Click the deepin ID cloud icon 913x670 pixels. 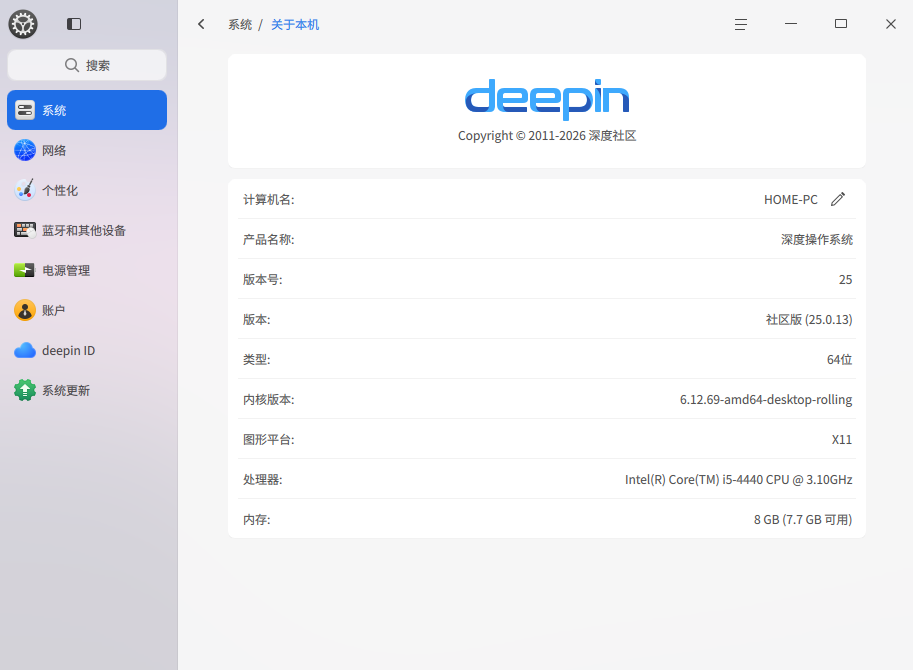click(25, 350)
